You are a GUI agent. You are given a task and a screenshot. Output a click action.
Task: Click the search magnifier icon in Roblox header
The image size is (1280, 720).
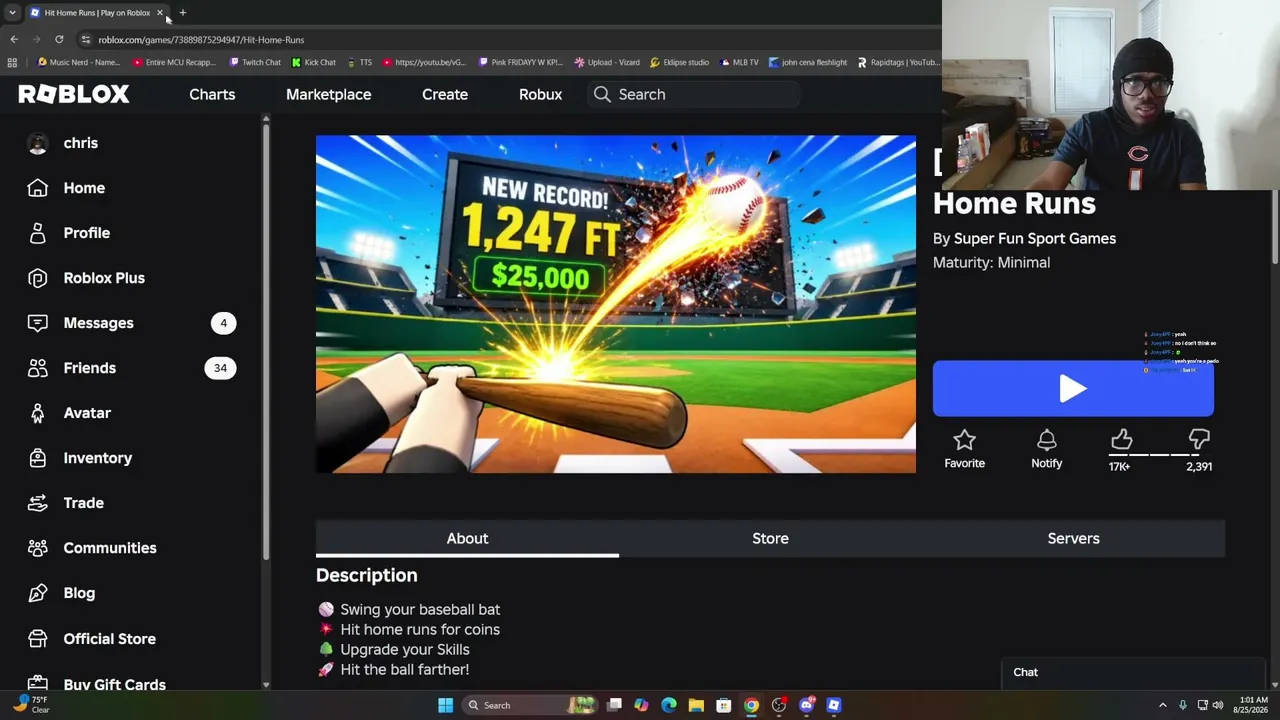pyautogui.click(x=602, y=94)
